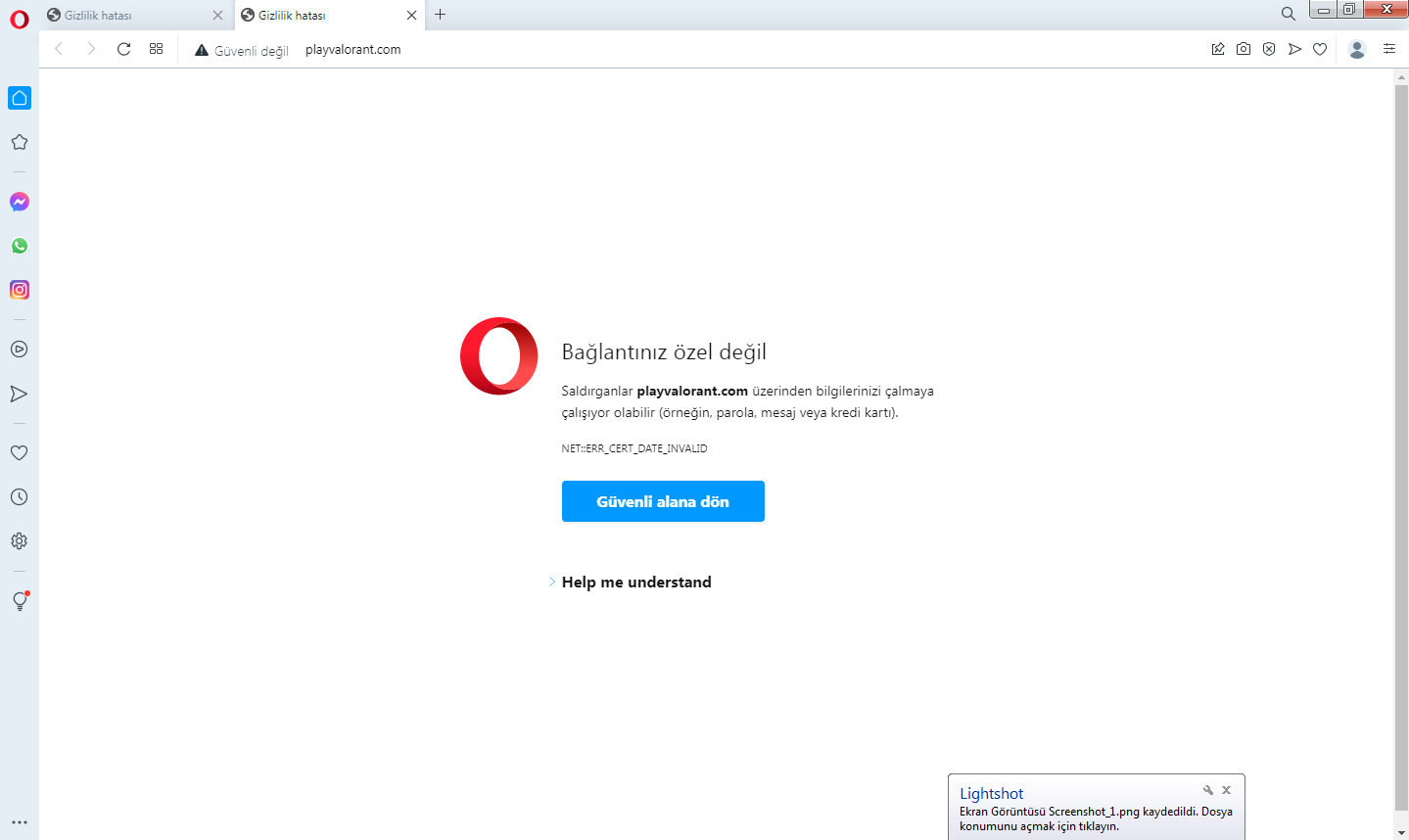Click the Lightshot notification title
This screenshot has height=840, width=1409.
[x=991, y=794]
